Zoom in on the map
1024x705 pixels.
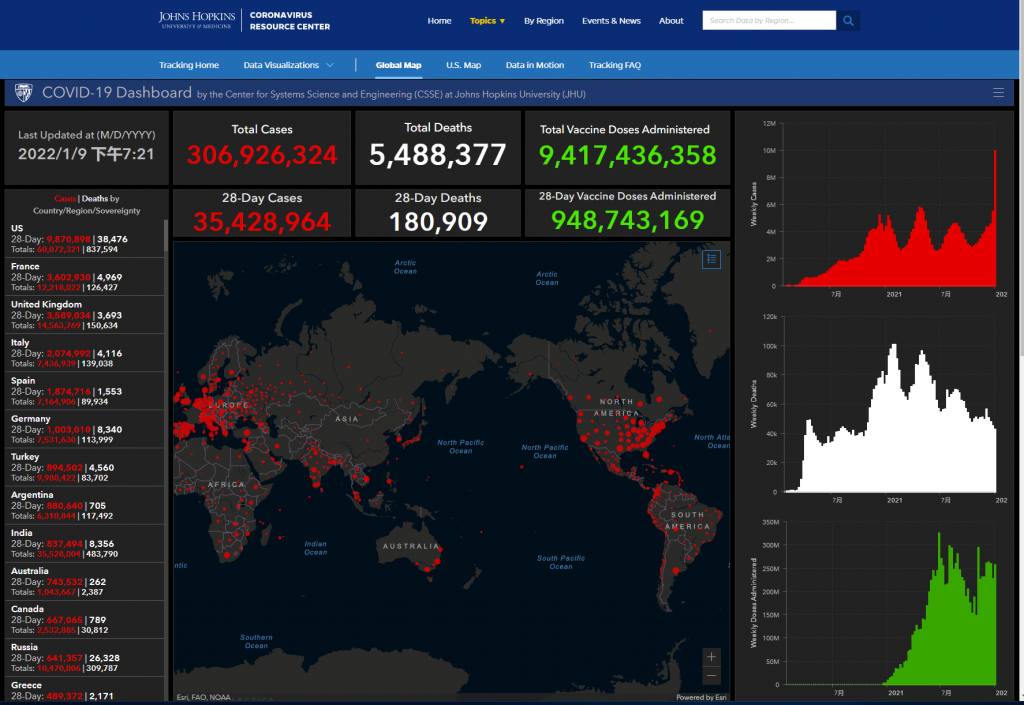point(711,657)
